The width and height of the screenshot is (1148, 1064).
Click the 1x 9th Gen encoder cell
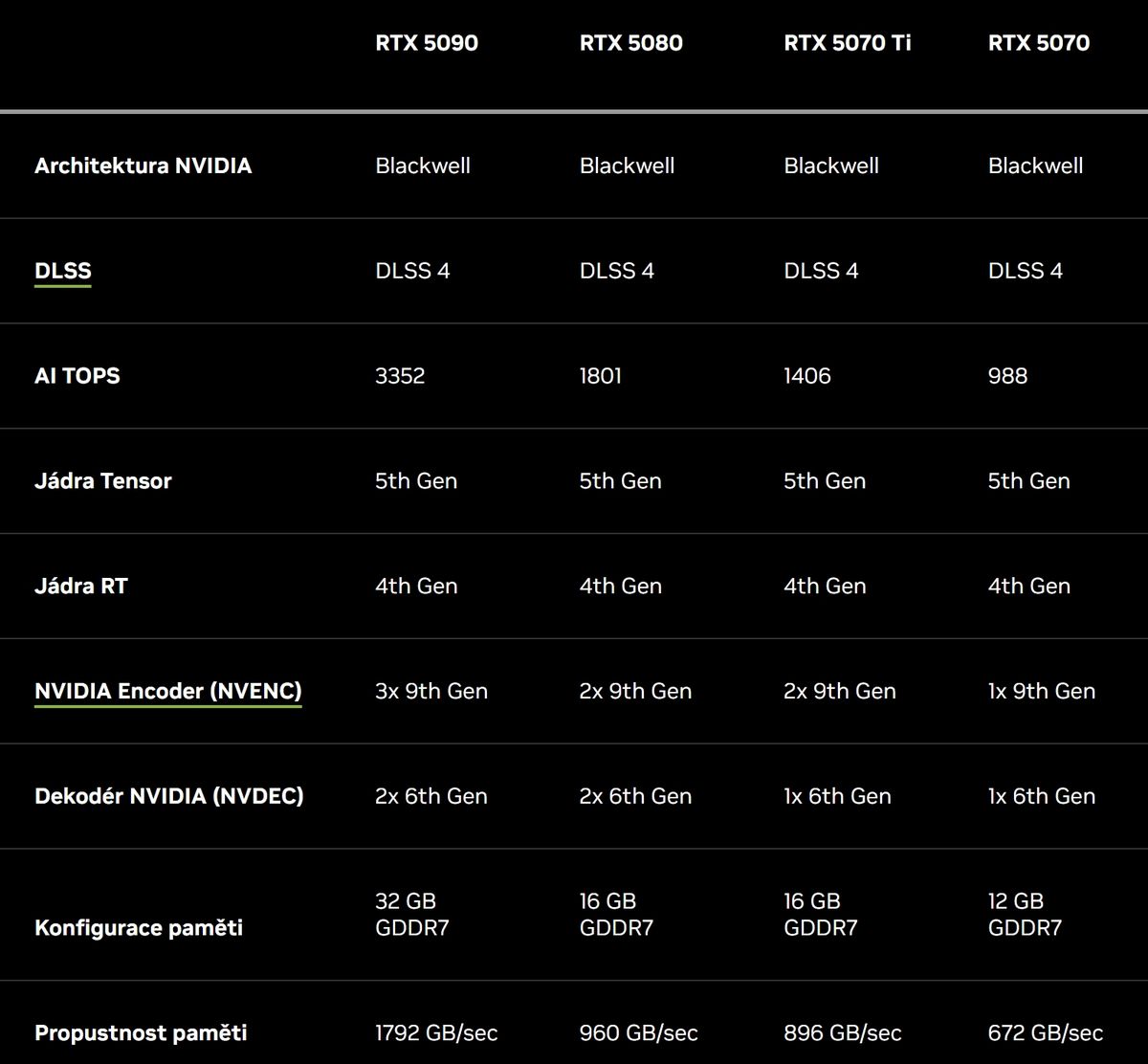(1042, 691)
